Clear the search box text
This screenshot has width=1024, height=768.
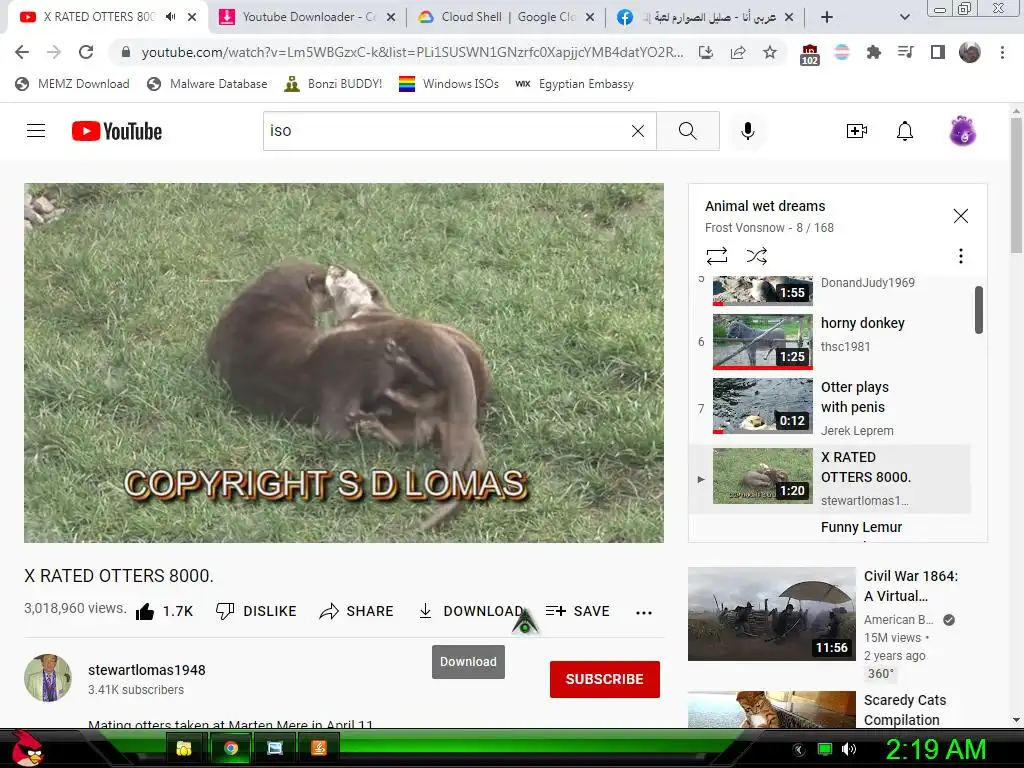point(638,131)
